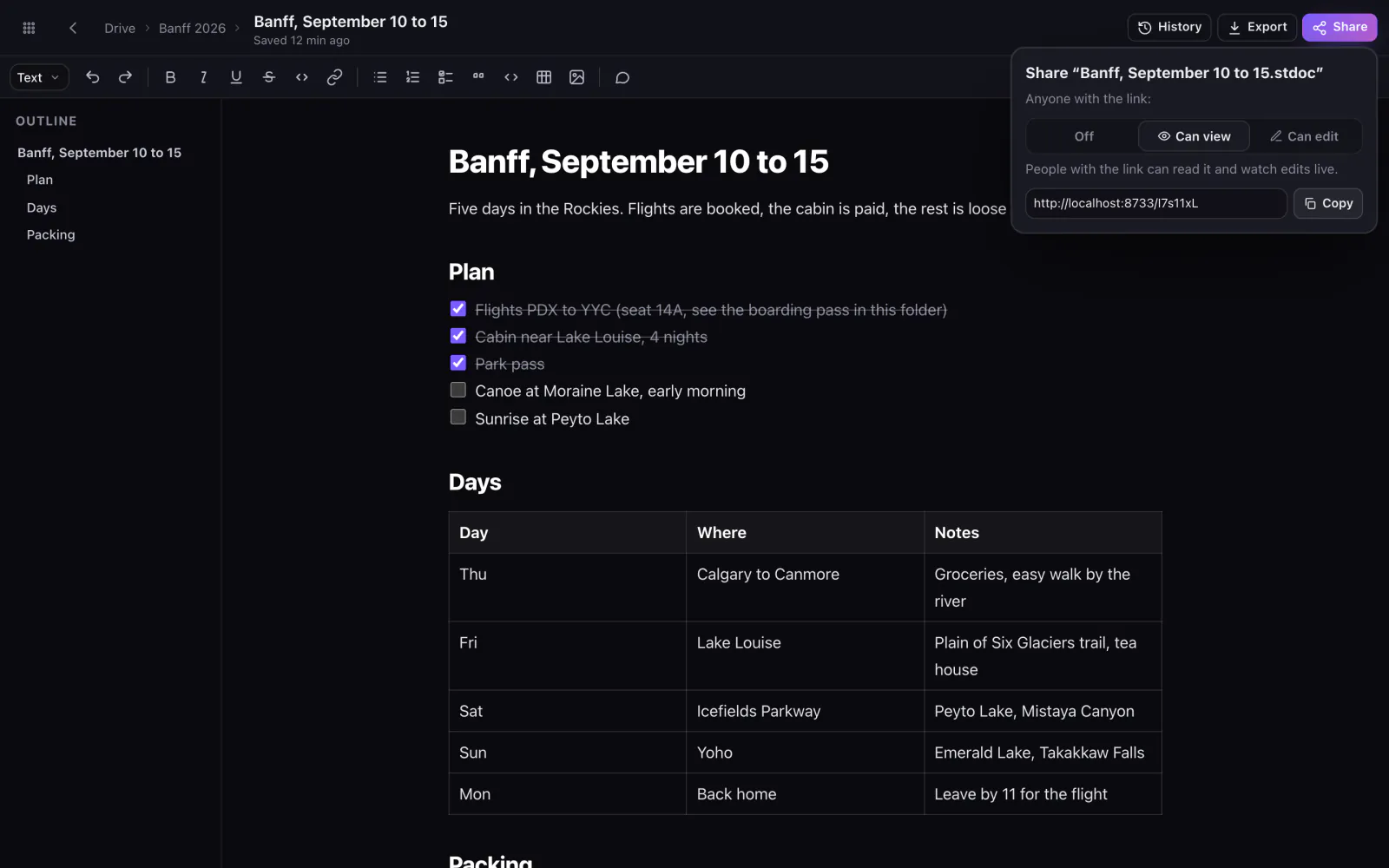
Task: Toggle bold formatting
Action: pyautogui.click(x=170, y=77)
